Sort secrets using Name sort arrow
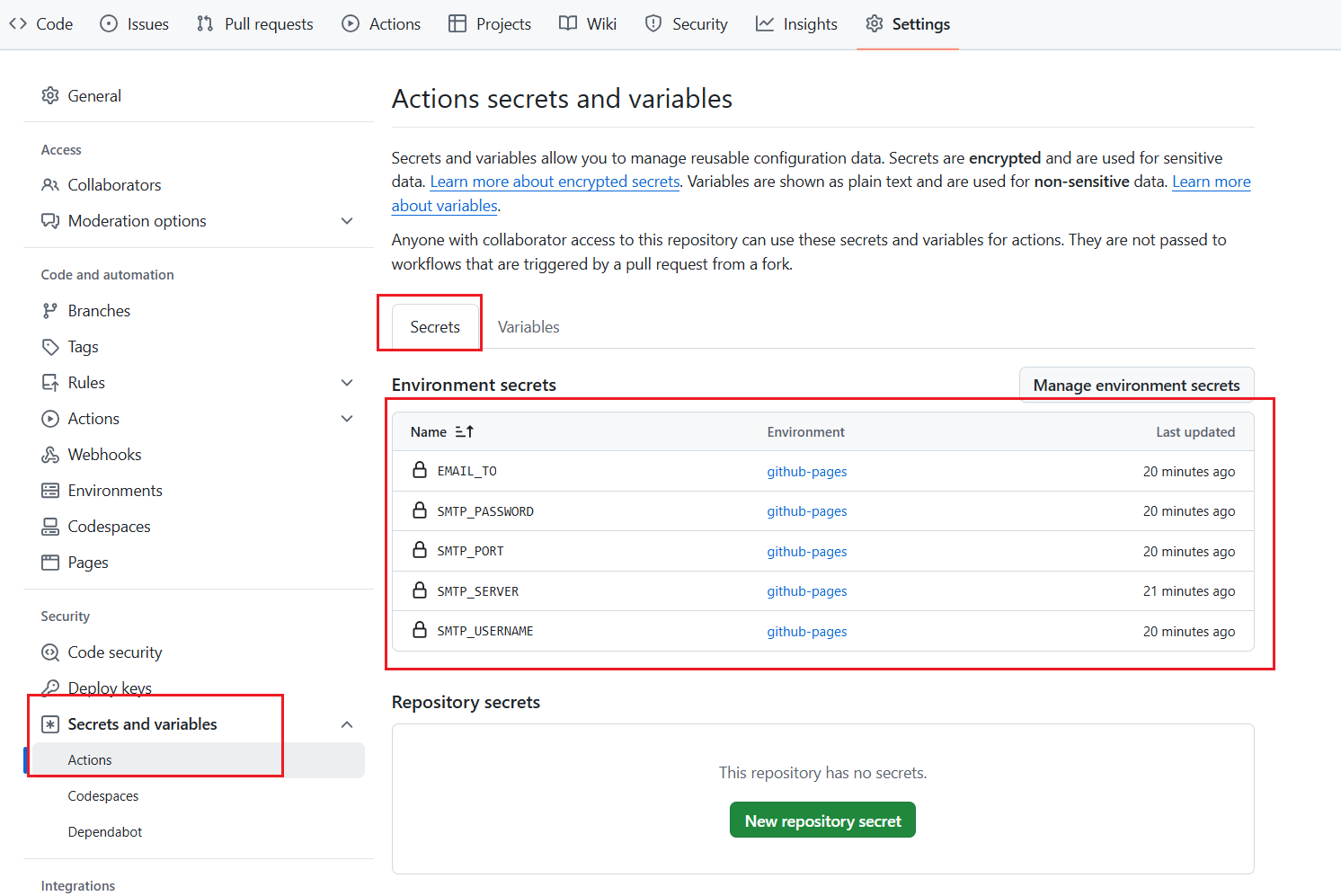The image size is (1341, 896). (464, 432)
